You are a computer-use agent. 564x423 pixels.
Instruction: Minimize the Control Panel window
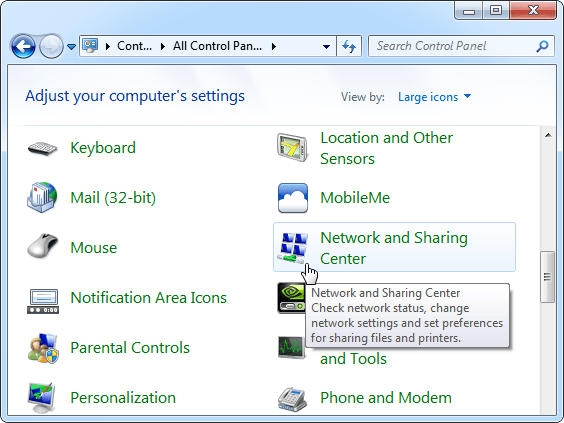(x=469, y=11)
